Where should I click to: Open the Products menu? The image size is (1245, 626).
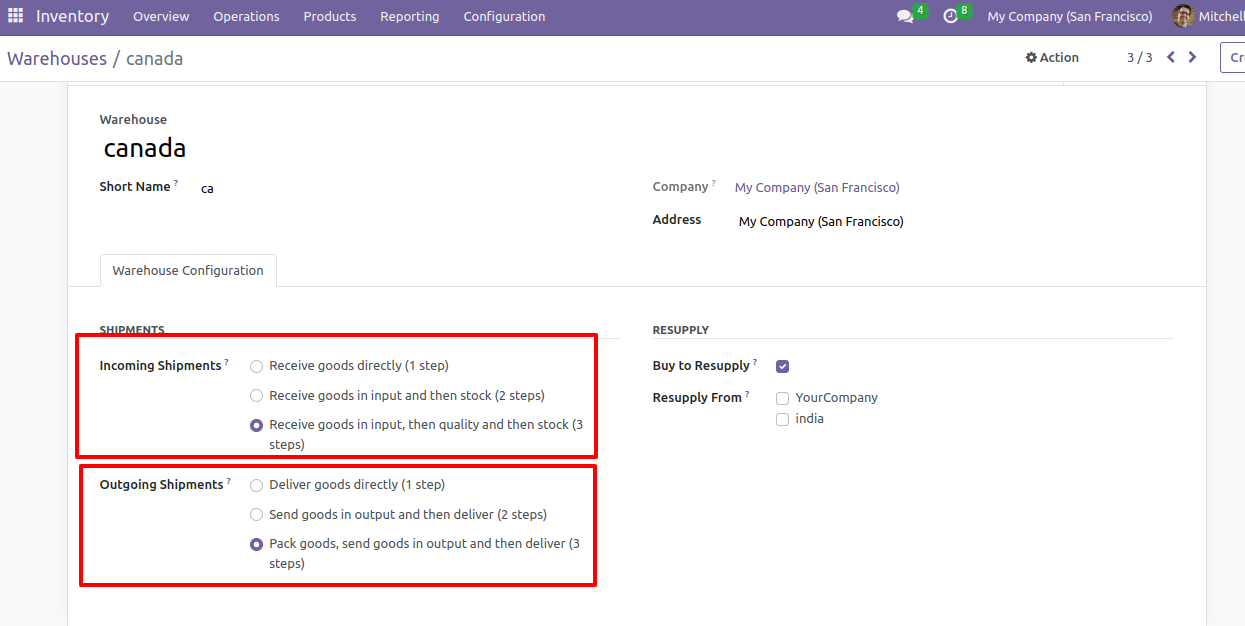click(330, 17)
